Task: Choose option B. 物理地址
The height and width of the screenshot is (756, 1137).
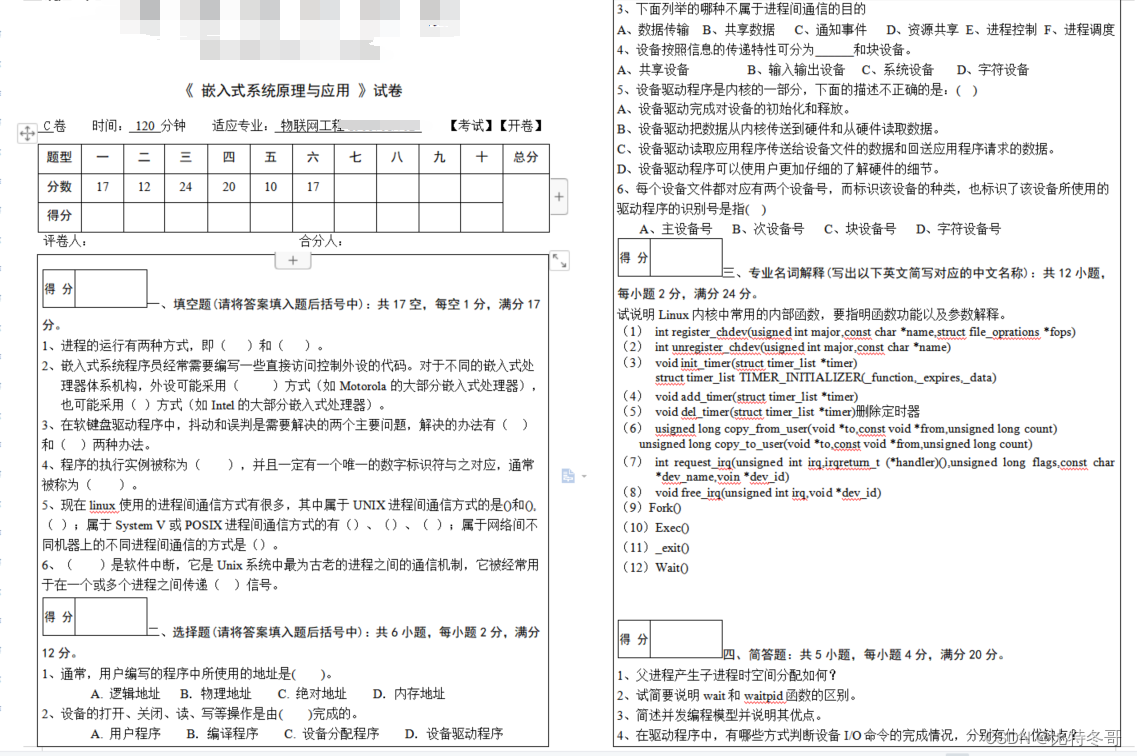Action: point(215,694)
